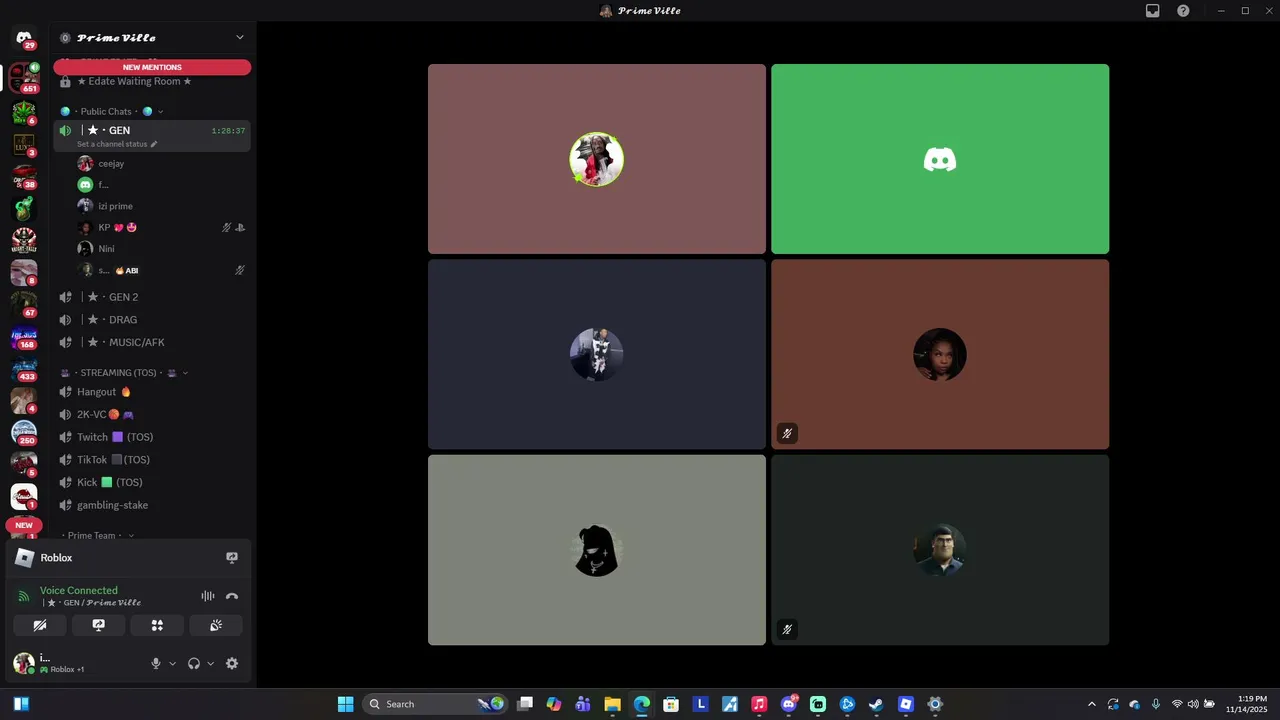Deafen with the headphones icon
Viewport: 1280px width, 720px height.
point(194,663)
